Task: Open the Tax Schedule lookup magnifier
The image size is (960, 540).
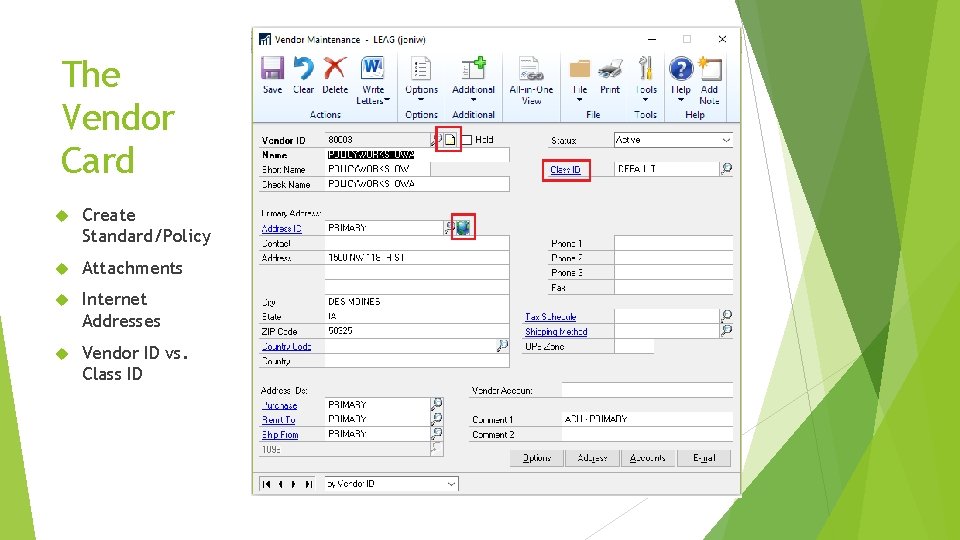Action: [x=726, y=316]
